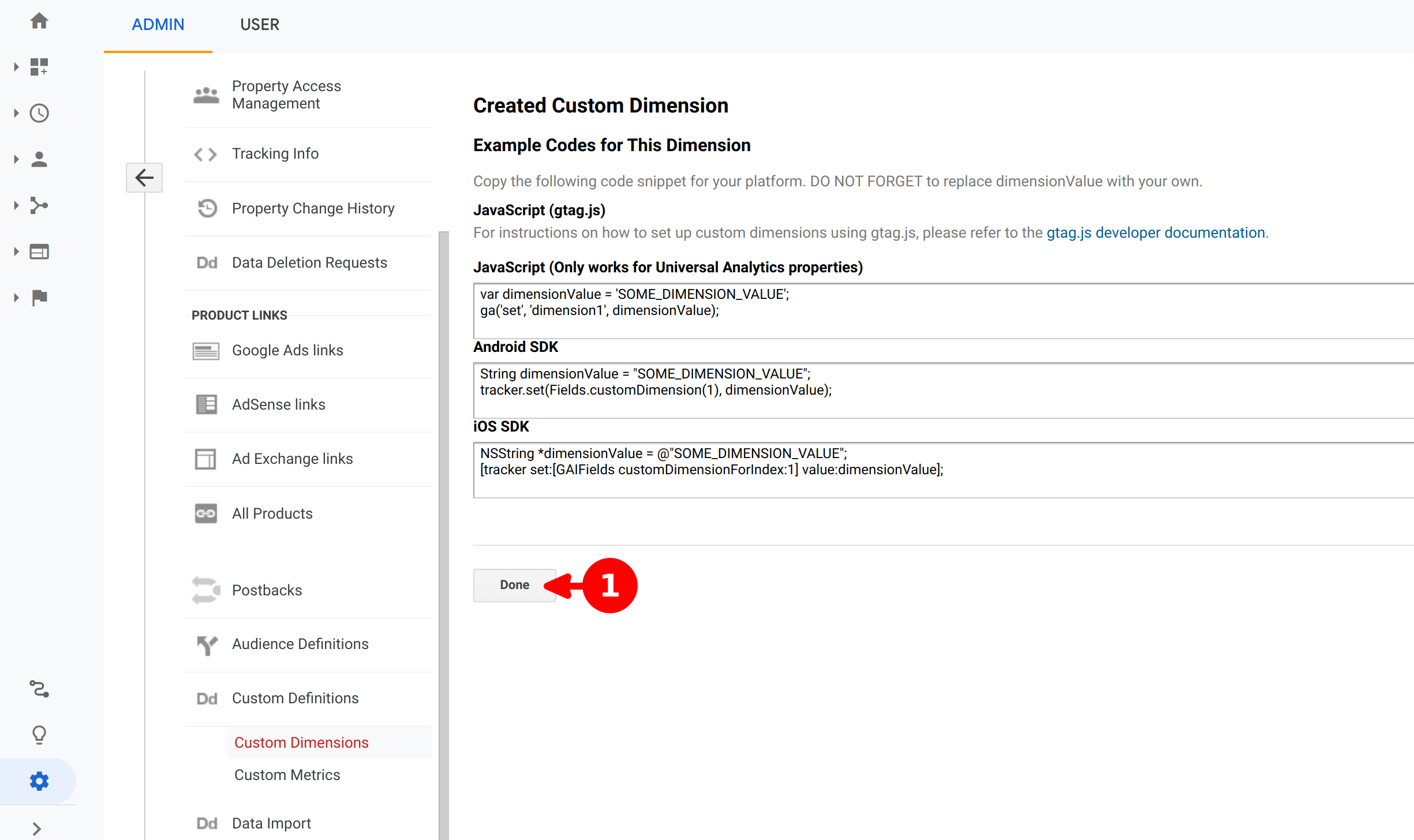The height and width of the screenshot is (840, 1414).
Task: Switch to the USER tab
Action: [x=260, y=25]
